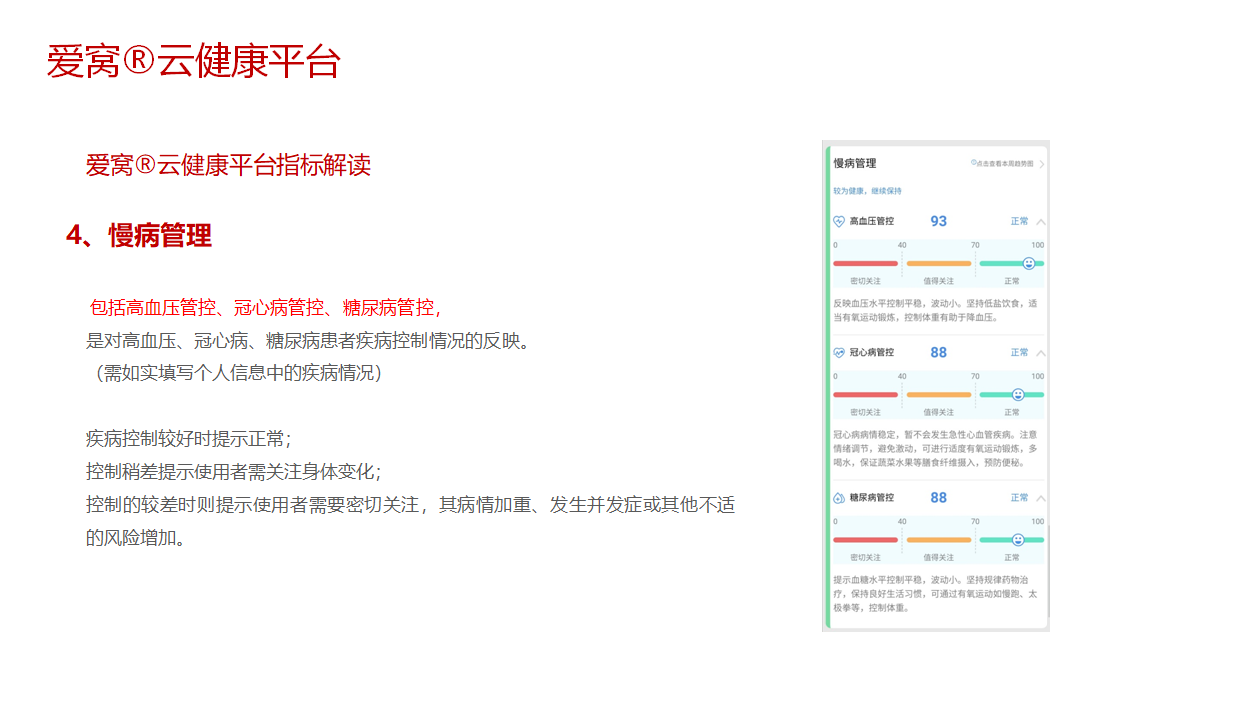Click the 反映血压水平控制平稳 description paragraph

tap(935, 310)
